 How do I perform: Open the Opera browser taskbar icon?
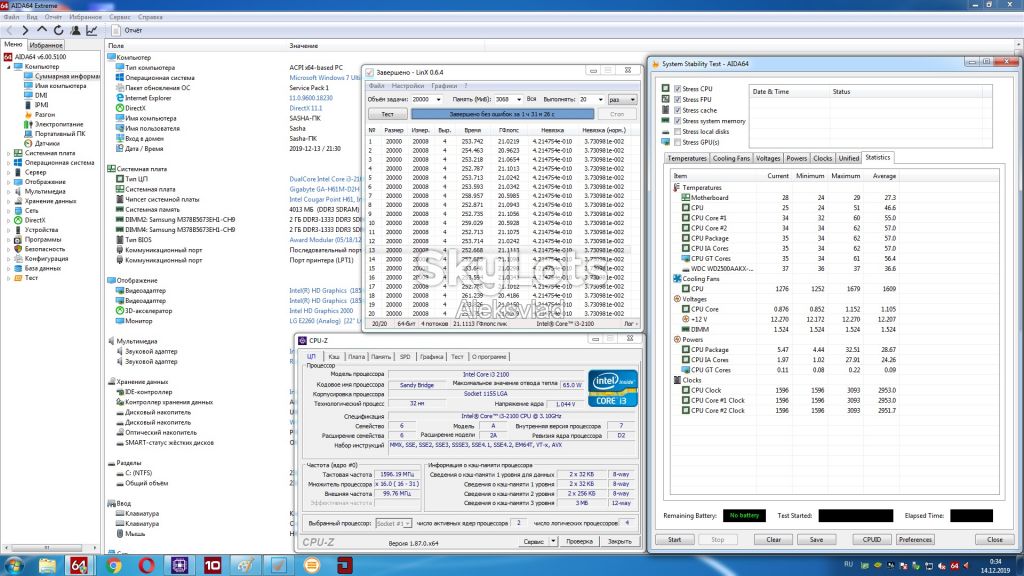[x=146, y=565]
